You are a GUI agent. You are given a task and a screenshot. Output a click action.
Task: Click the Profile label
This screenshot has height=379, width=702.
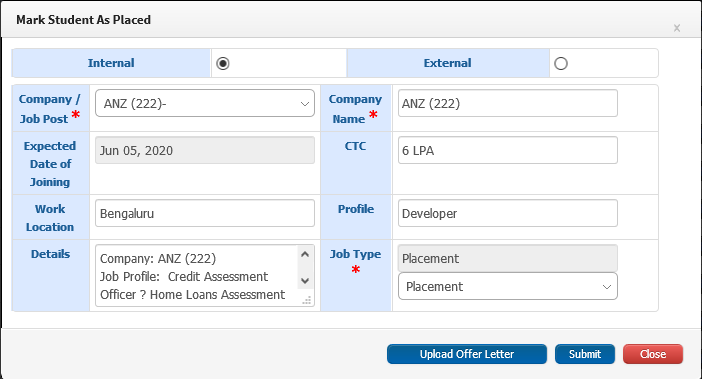coord(355,209)
